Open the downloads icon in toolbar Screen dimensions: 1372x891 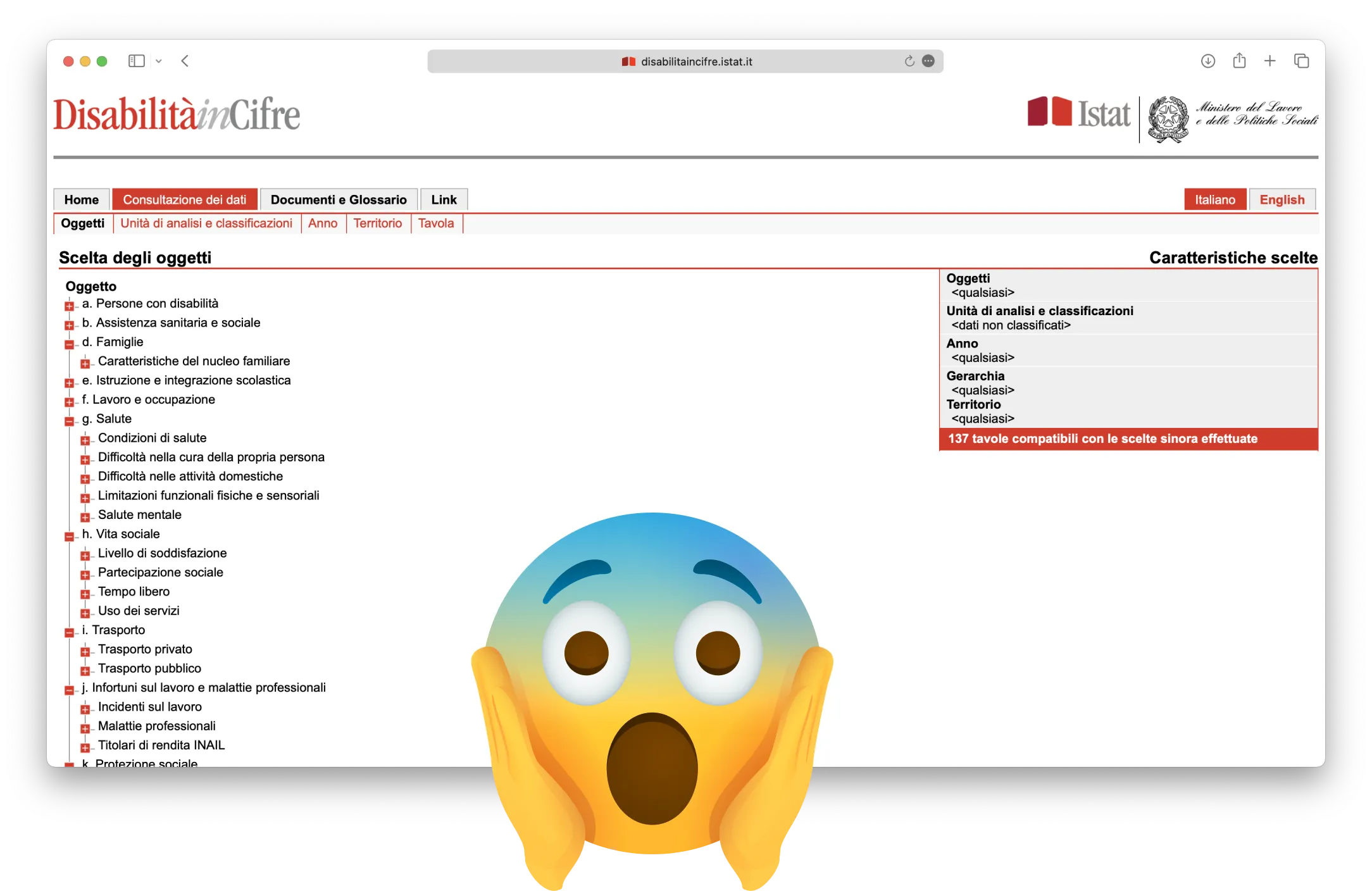click(x=1207, y=61)
